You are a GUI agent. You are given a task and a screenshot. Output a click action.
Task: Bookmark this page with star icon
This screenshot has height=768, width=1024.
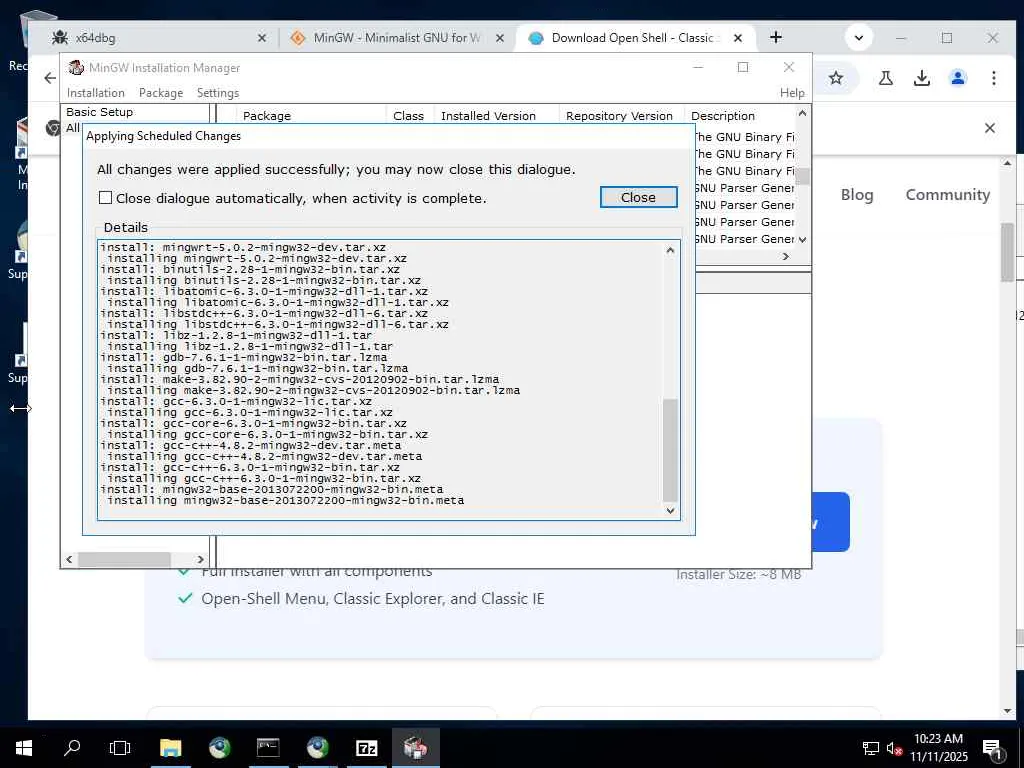coord(836,78)
